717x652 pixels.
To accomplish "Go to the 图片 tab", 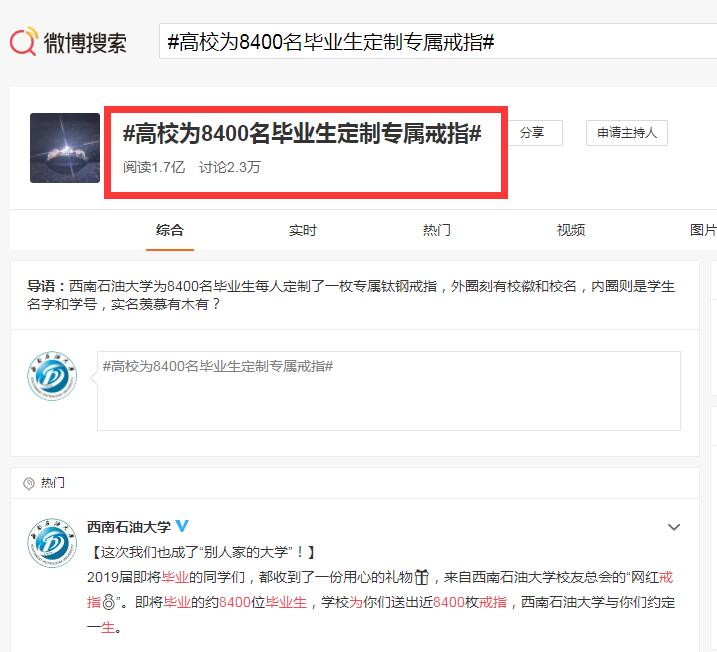I will [x=703, y=230].
